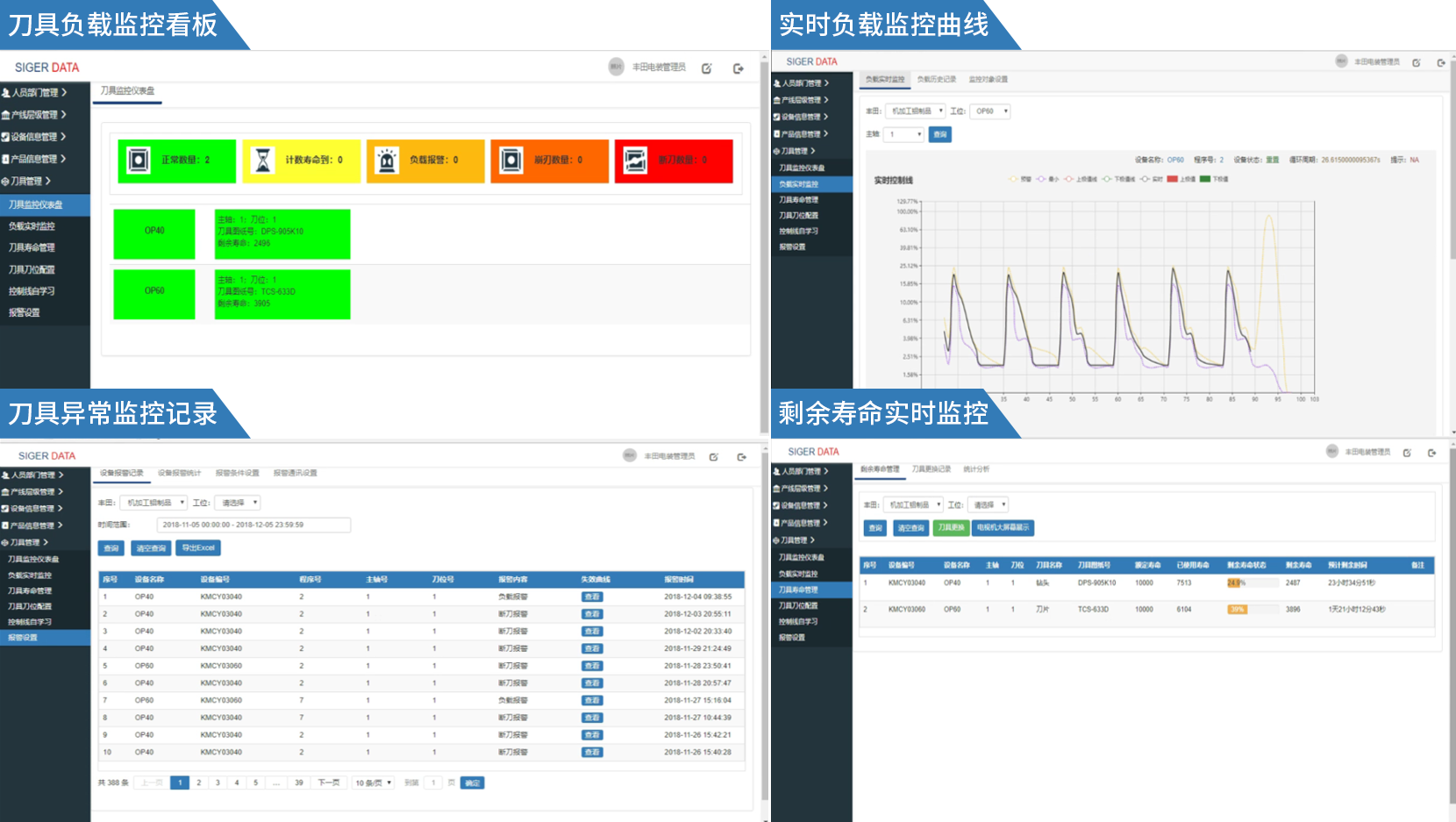Click edit icon in remaining life panel header
Image resolution: width=1456 pixels, height=822 pixels.
click(1407, 453)
